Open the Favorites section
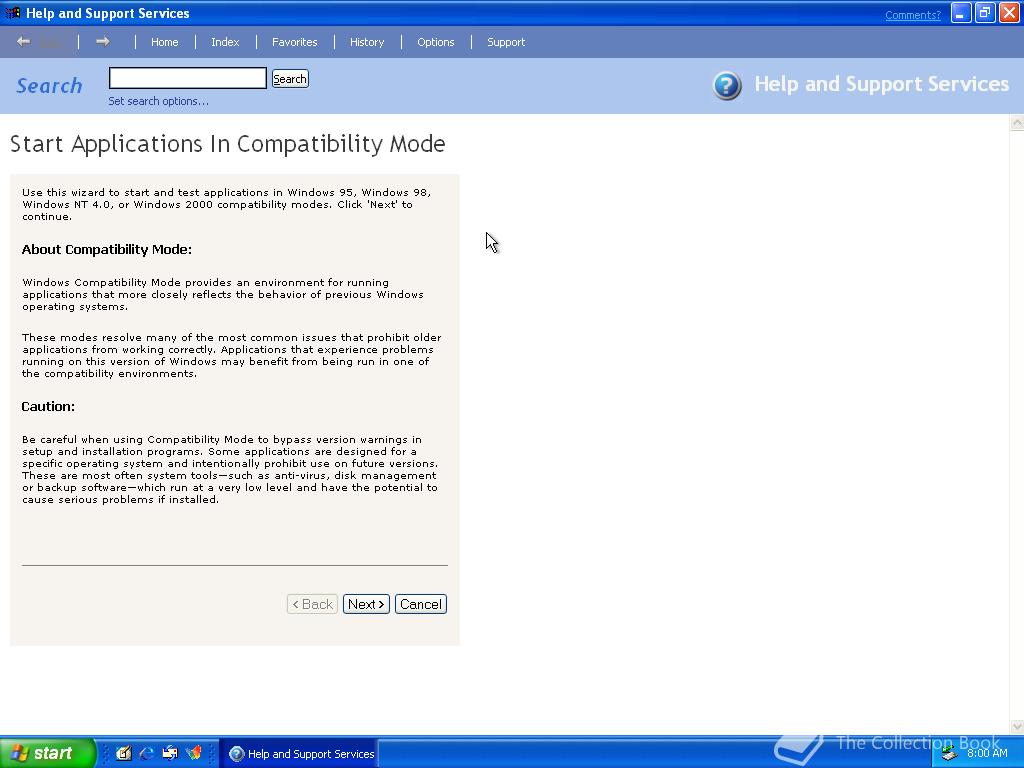 click(x=295, y=42)
